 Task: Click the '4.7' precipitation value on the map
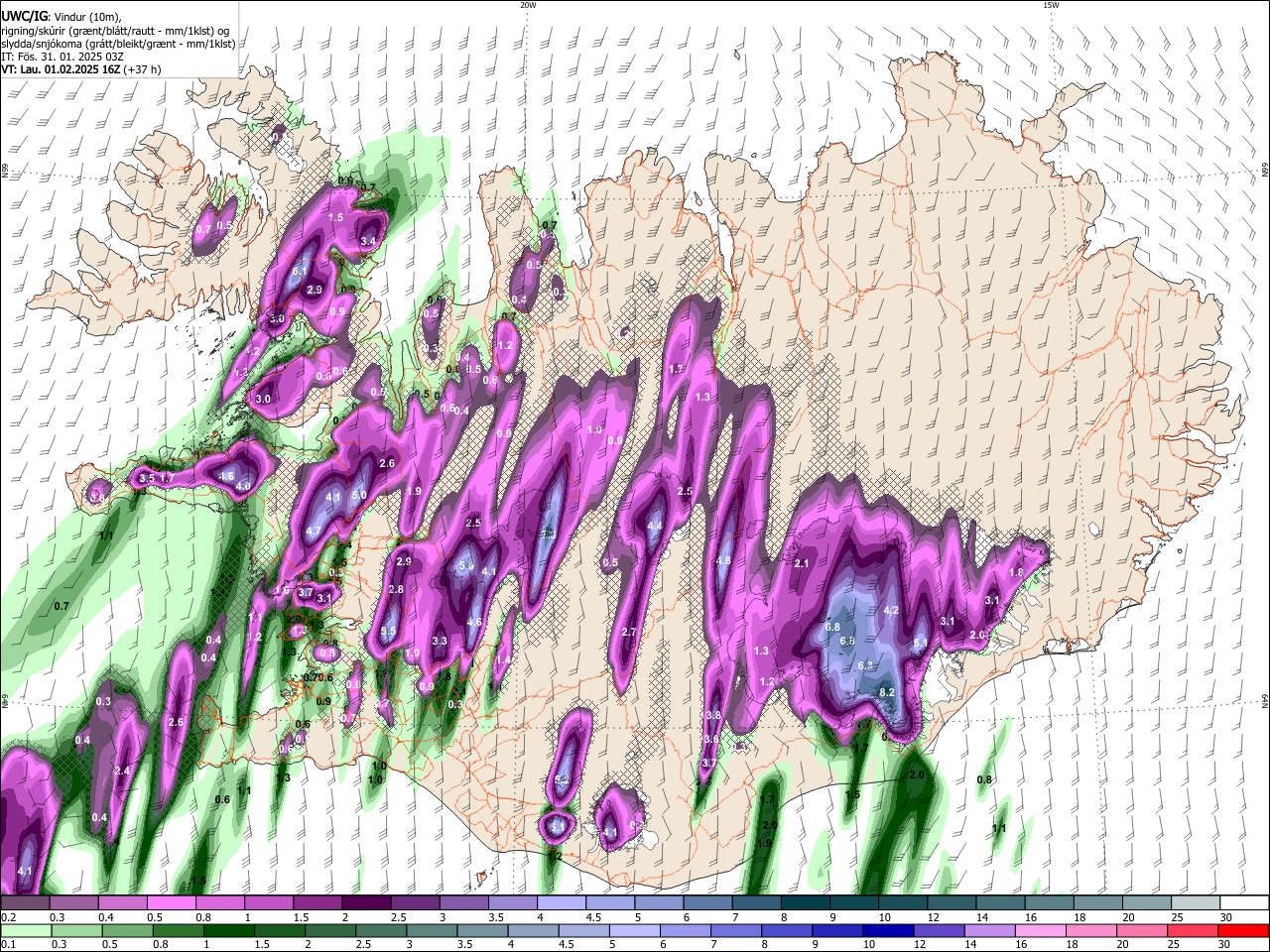pos(314,532)
